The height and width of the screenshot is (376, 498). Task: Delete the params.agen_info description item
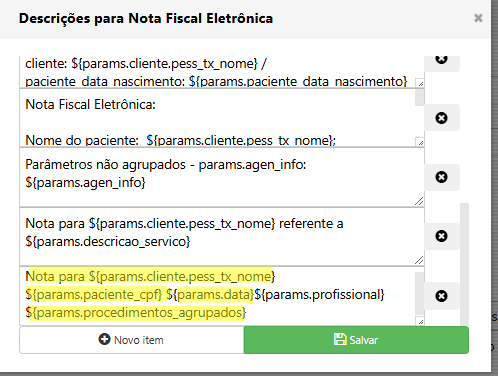coord(442,177)
